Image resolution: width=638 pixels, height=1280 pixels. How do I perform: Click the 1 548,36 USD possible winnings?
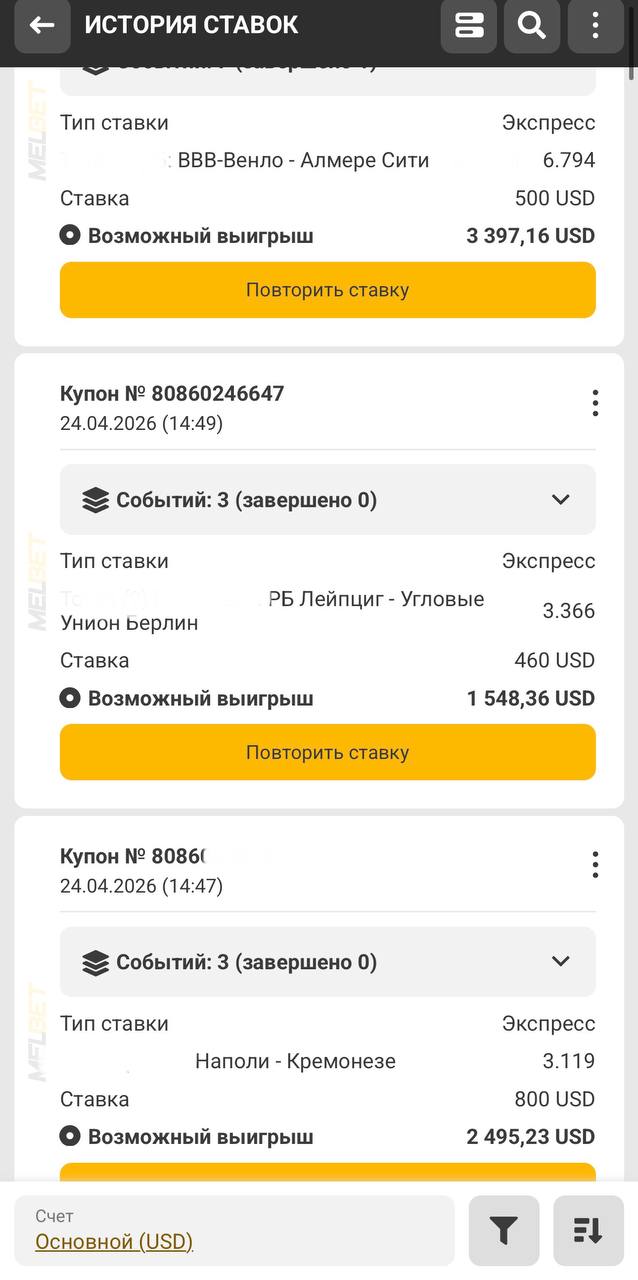[x=530, y=698]
